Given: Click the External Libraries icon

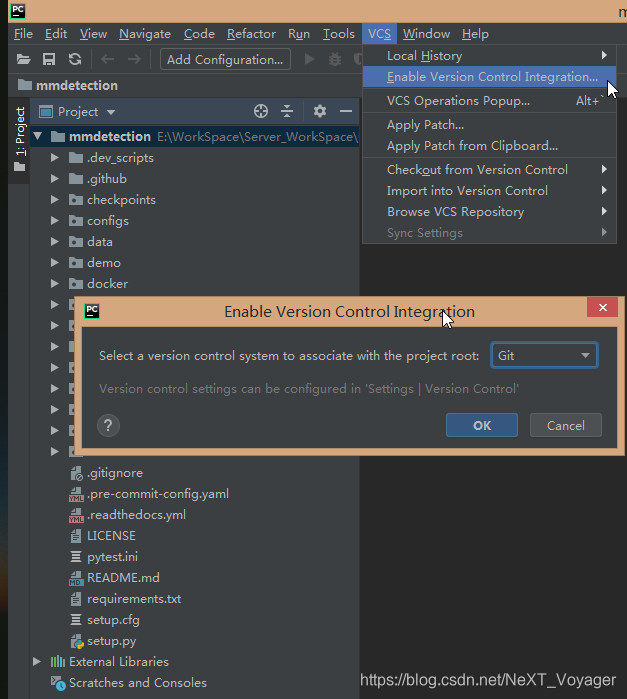Looking at the screenshot, I should 58,662.
